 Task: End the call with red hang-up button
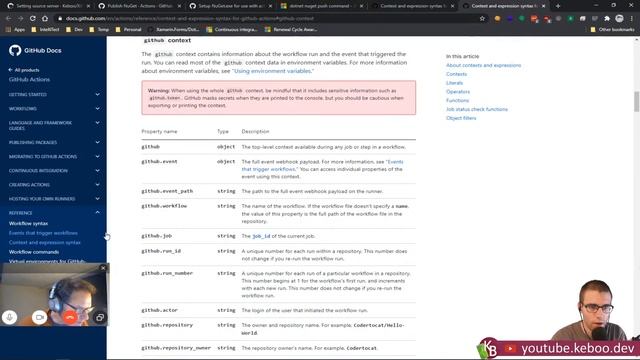(x=70, y=317)
